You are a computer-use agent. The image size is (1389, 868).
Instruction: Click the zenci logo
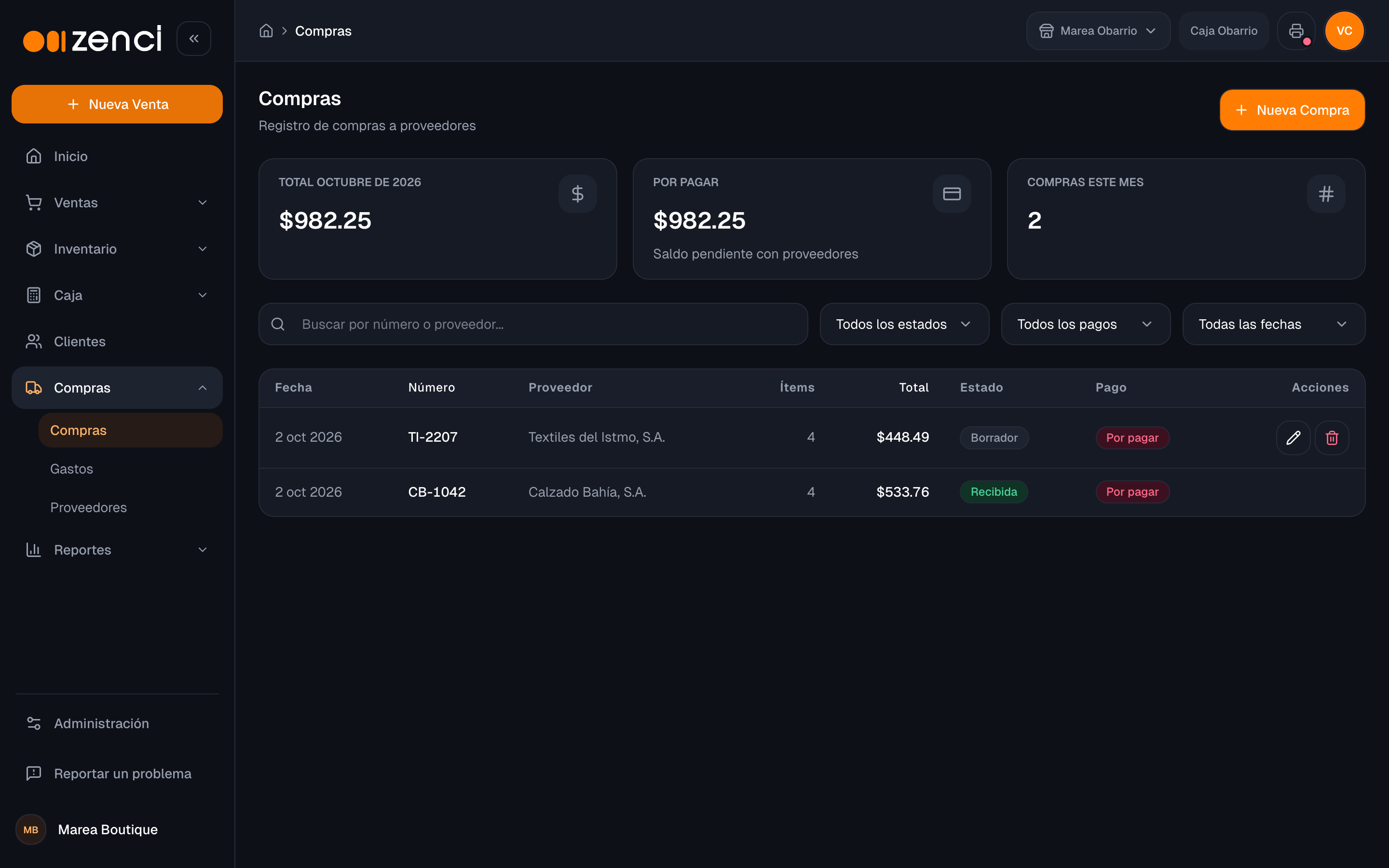click(93, 39)
